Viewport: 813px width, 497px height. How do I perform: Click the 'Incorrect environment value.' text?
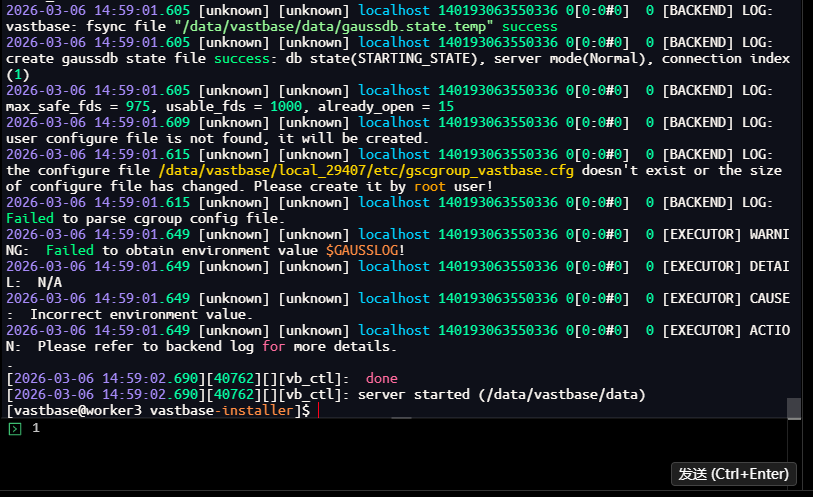141,314
